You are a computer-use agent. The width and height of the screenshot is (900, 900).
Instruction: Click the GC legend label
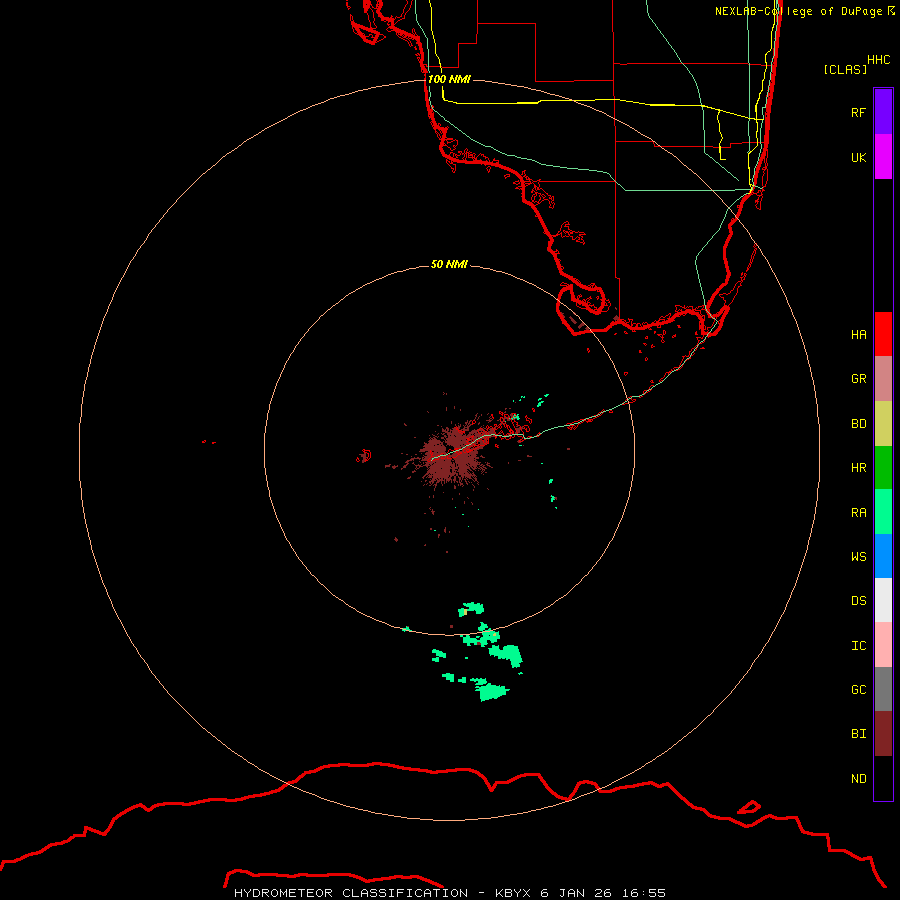click(858, 689)
